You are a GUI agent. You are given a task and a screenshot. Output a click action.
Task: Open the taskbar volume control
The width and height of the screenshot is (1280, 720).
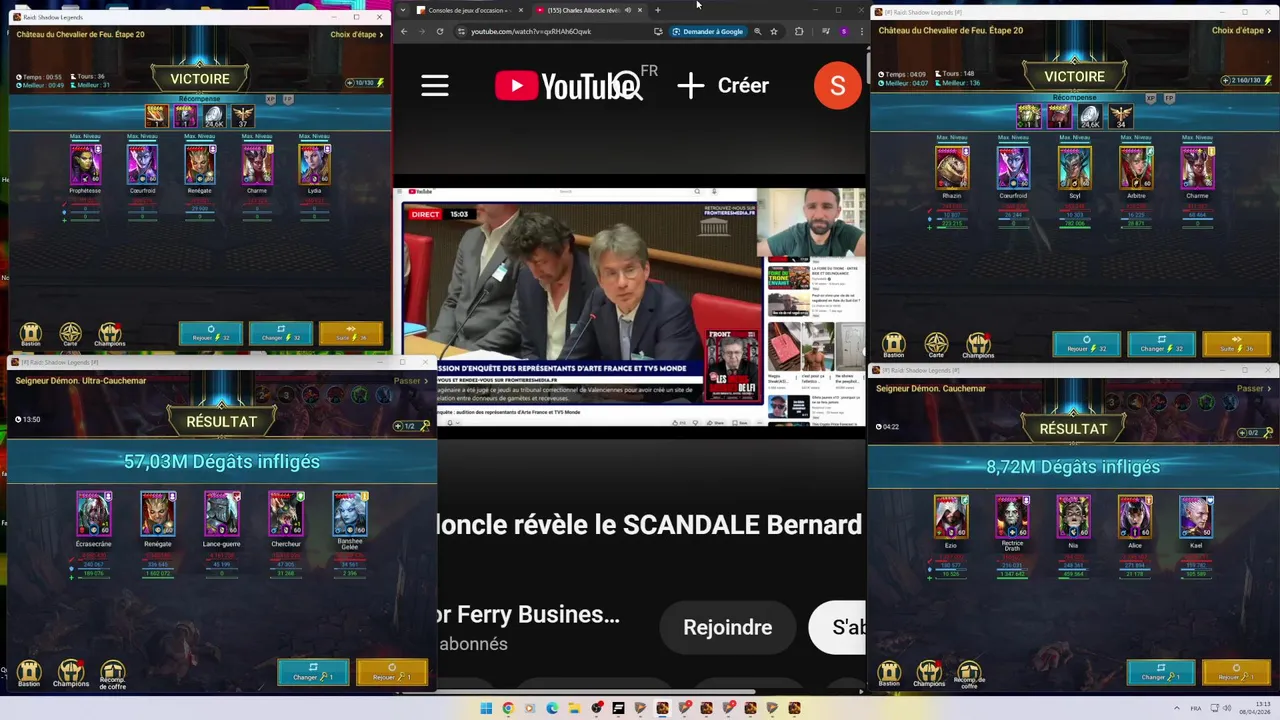[1226, 708]
